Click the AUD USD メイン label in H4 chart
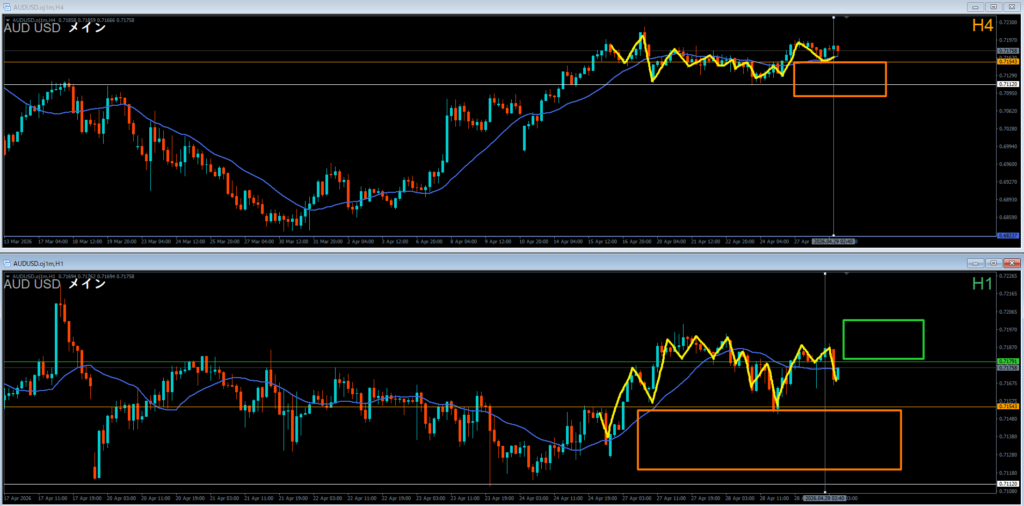The width and height of the screenshot is (1024, 506). (55, 29)
